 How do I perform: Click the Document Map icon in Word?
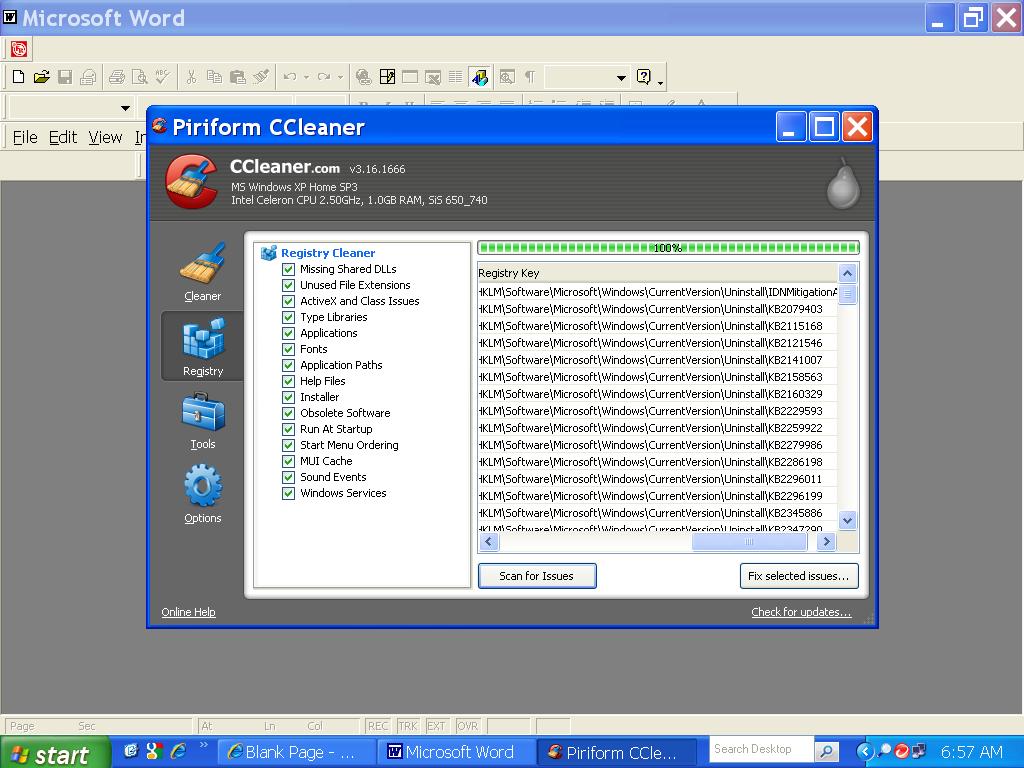(507, 77)
